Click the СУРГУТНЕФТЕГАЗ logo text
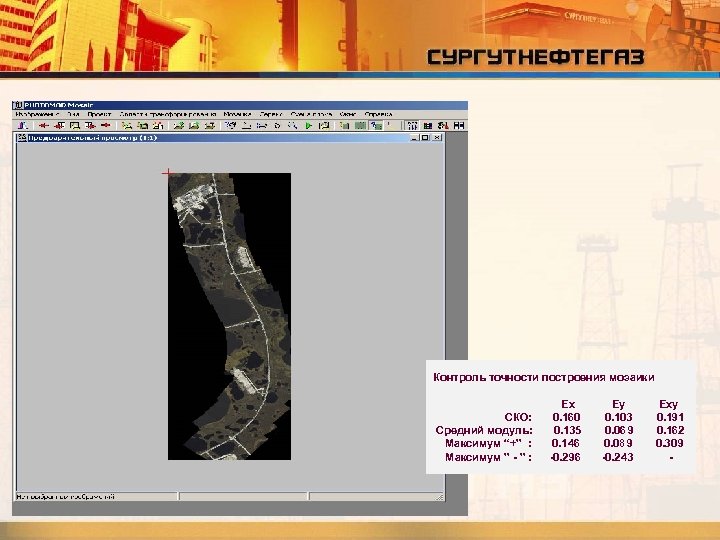The width and height of the screenshot is (720, 540). (x=536, y=57)
